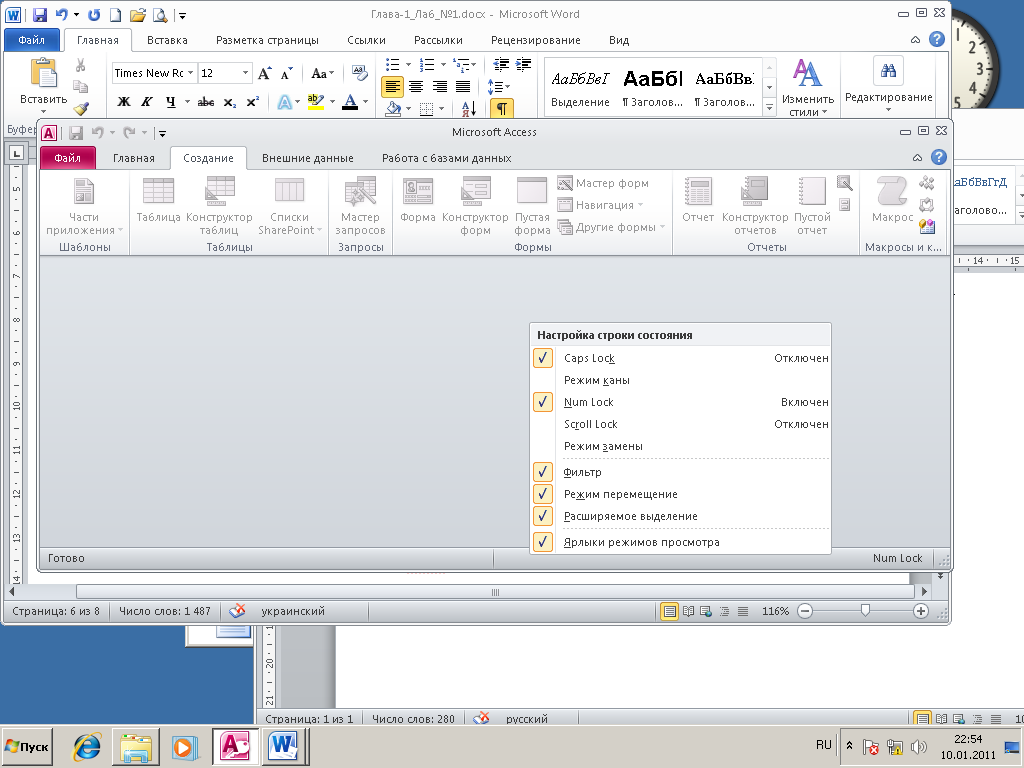Click Word zoom slider handle
Image resolution: width=1024 pixels, height=768 pixels.
pyautogui.click(x=865, y=611)
